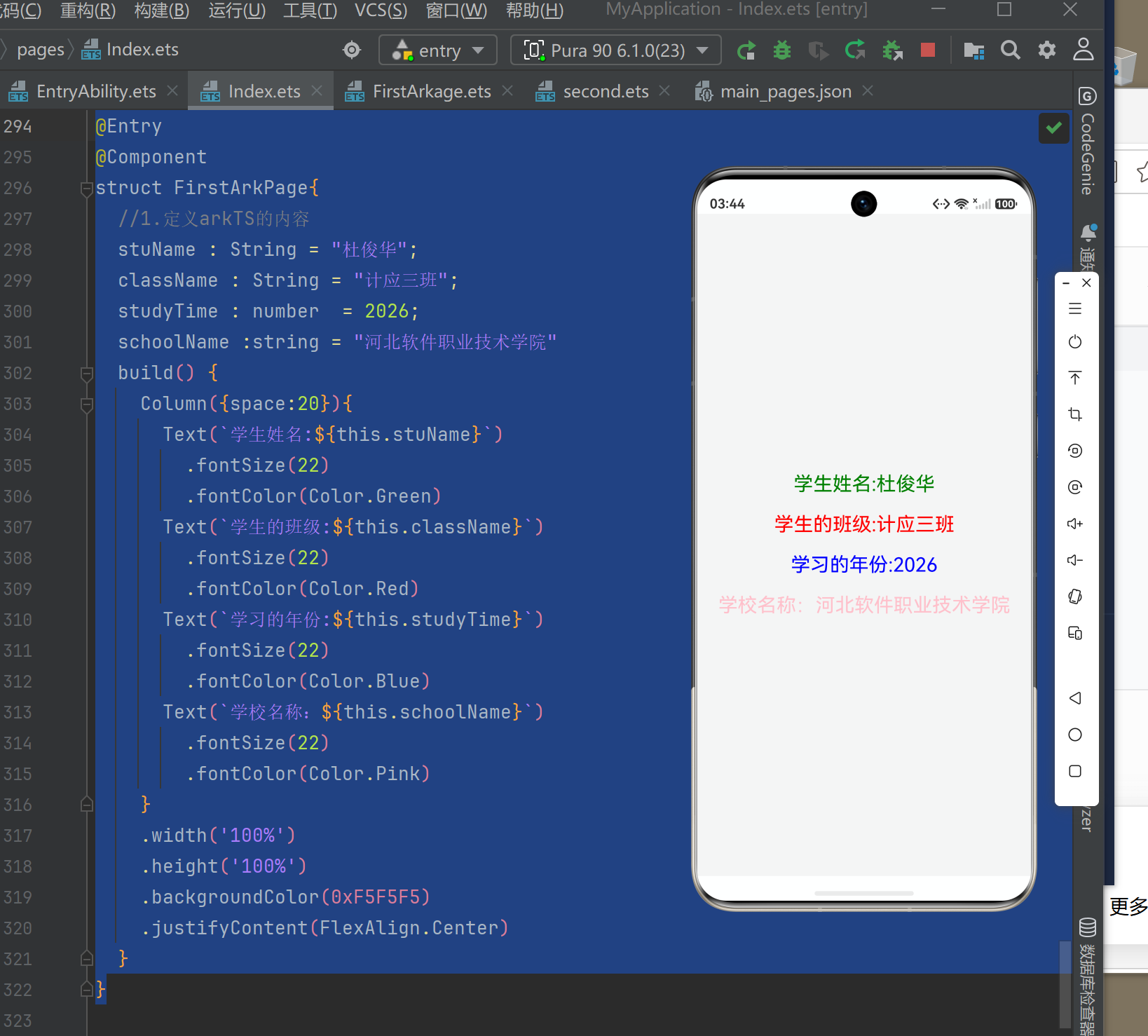Screen dimensions: 1148x1036
Task: Close the emulator side toolbar
Action: [x=1086, y=282]
